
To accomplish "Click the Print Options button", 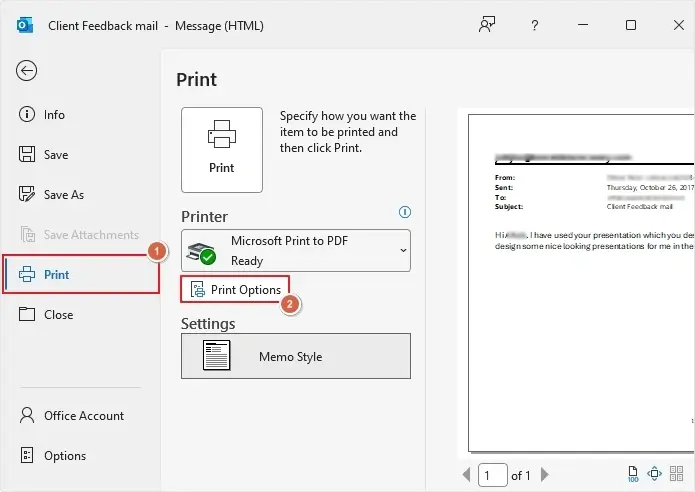I will pyautogui.click(x=235, y=289).
